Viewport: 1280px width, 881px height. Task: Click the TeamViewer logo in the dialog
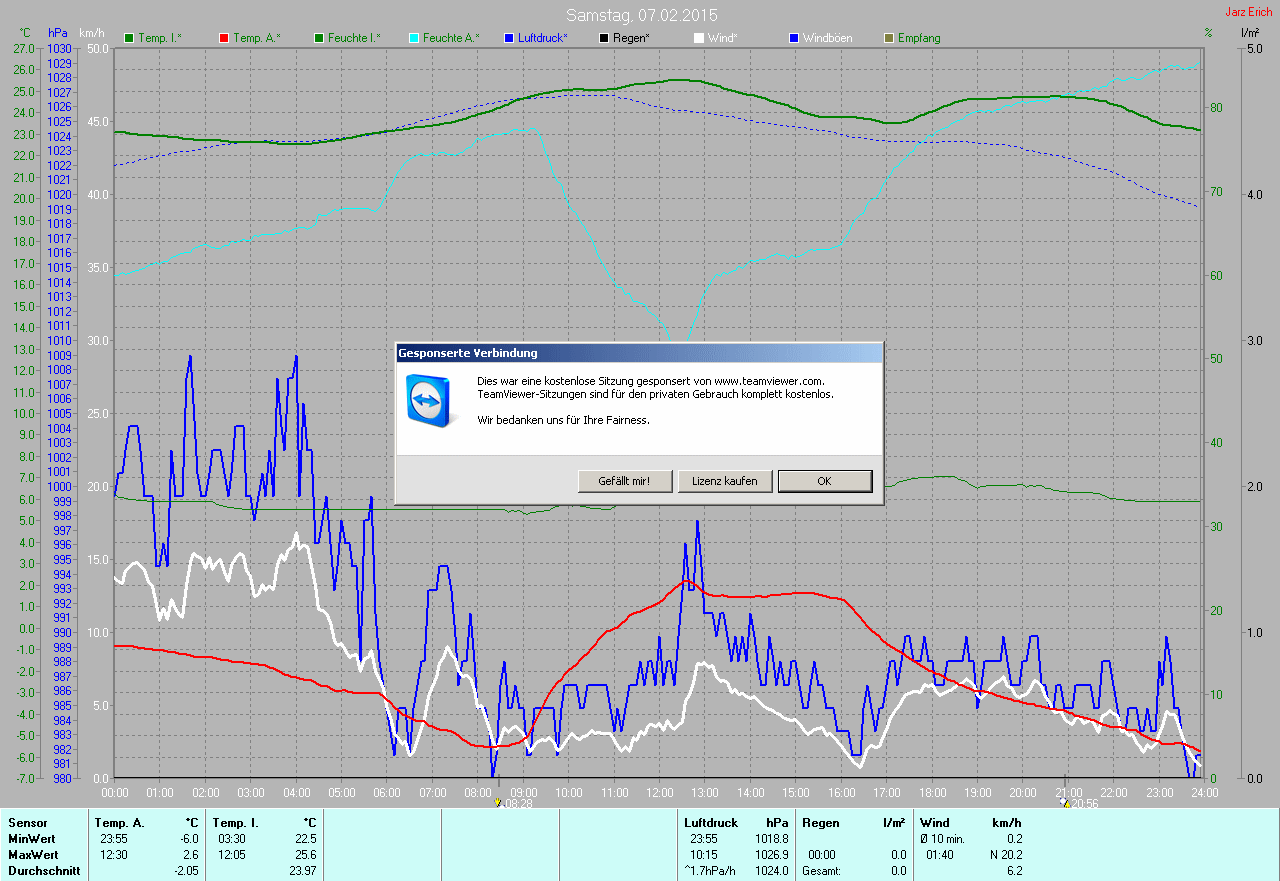[x=430, y=400]
